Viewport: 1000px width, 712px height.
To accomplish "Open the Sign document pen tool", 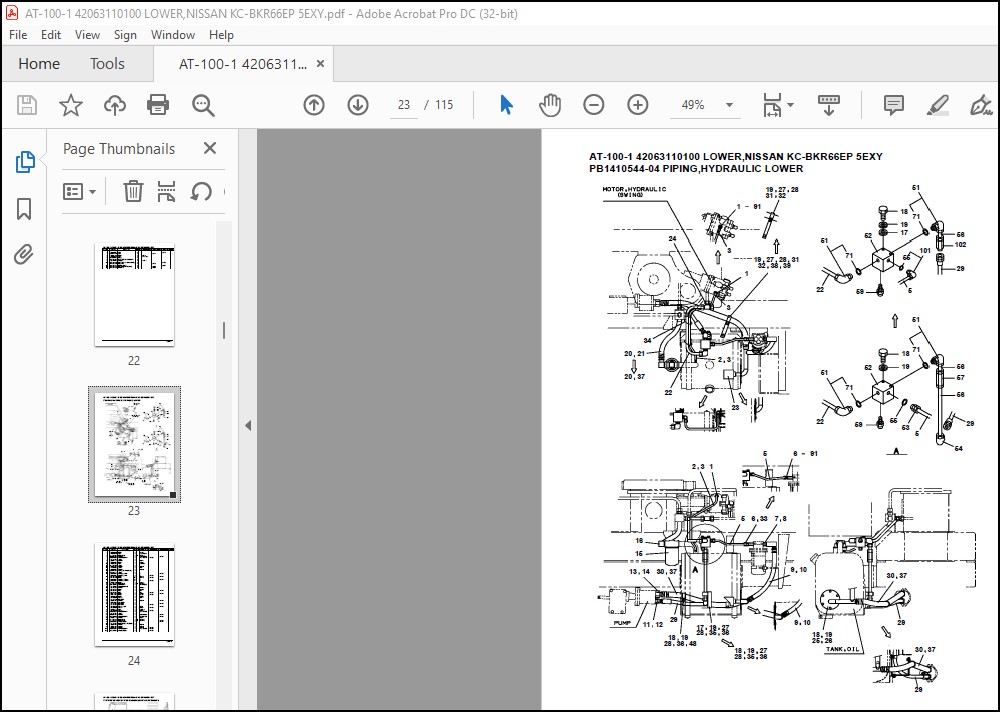I will pos(981,105).
